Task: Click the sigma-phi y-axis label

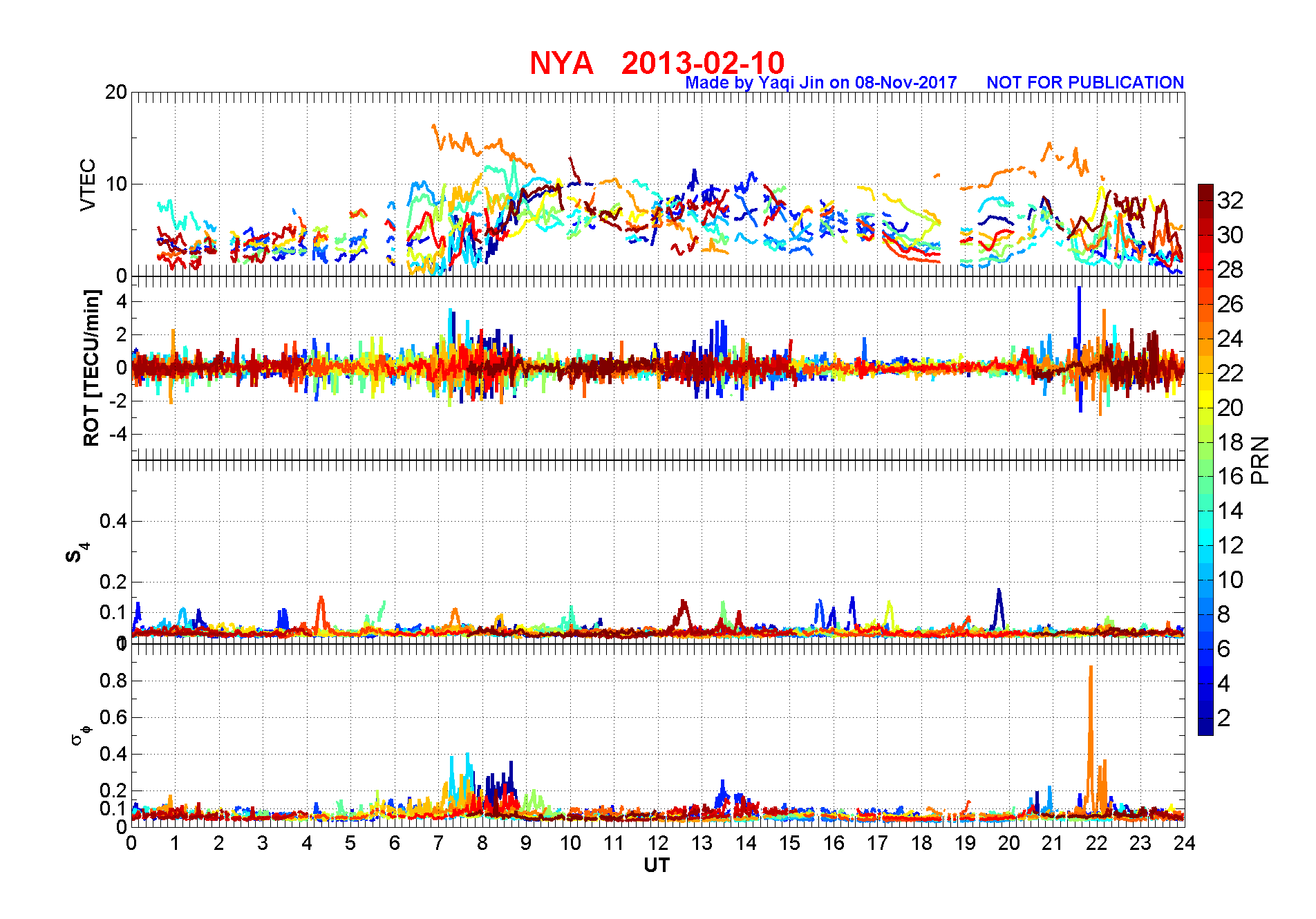Action: pos(80,735)
